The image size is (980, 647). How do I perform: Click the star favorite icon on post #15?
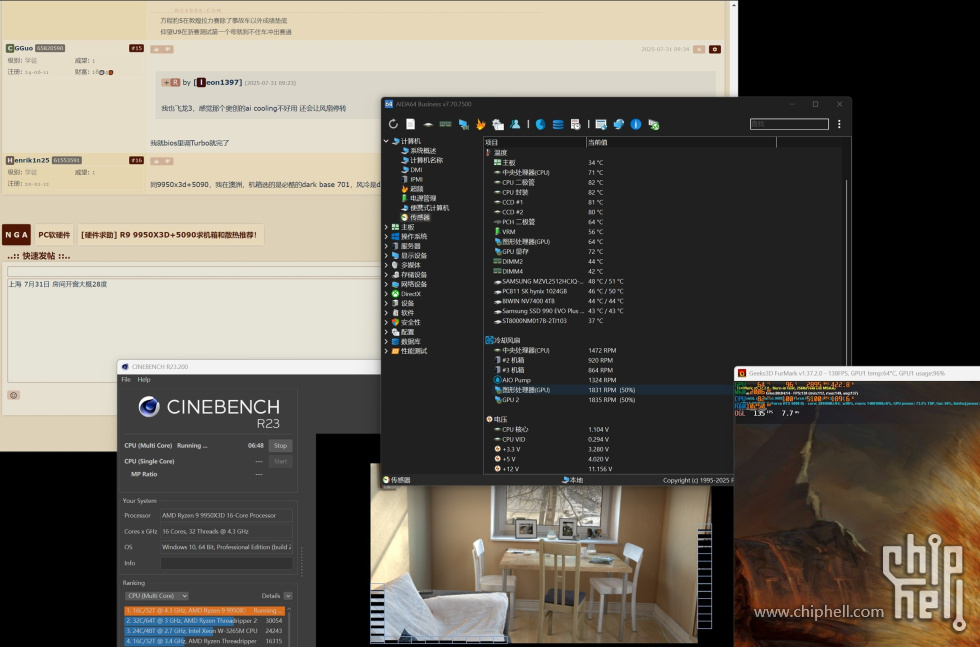pos(699,49)
